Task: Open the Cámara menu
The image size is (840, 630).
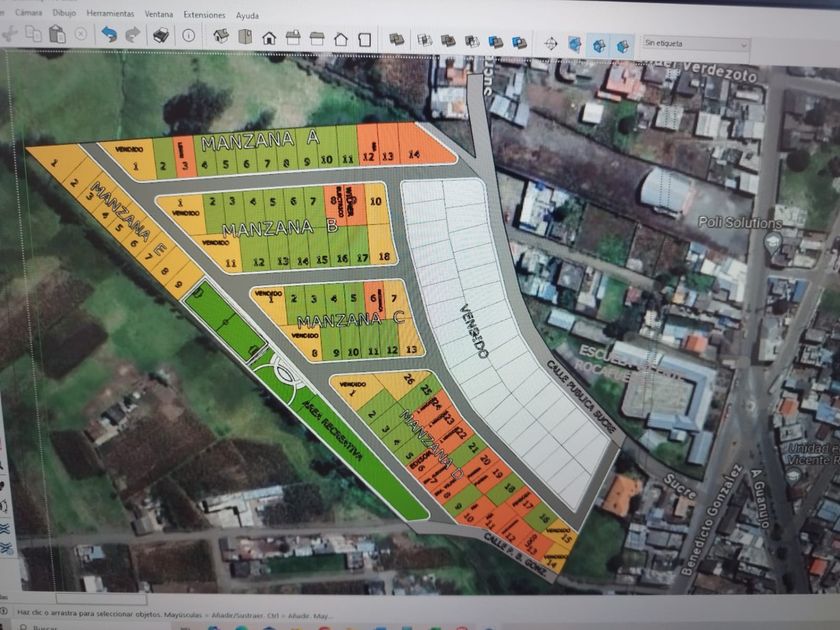Action: point(28,12)
